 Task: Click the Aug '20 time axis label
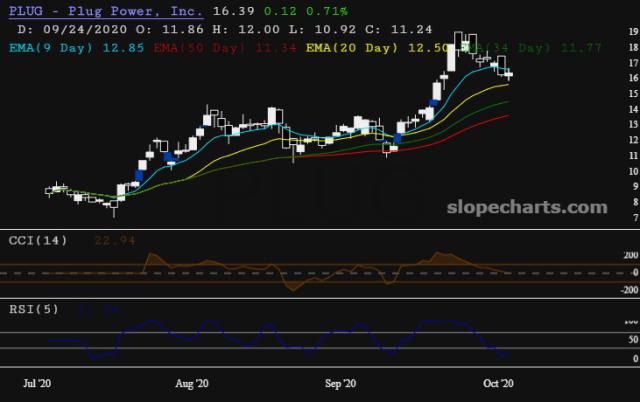coord(191,383)
